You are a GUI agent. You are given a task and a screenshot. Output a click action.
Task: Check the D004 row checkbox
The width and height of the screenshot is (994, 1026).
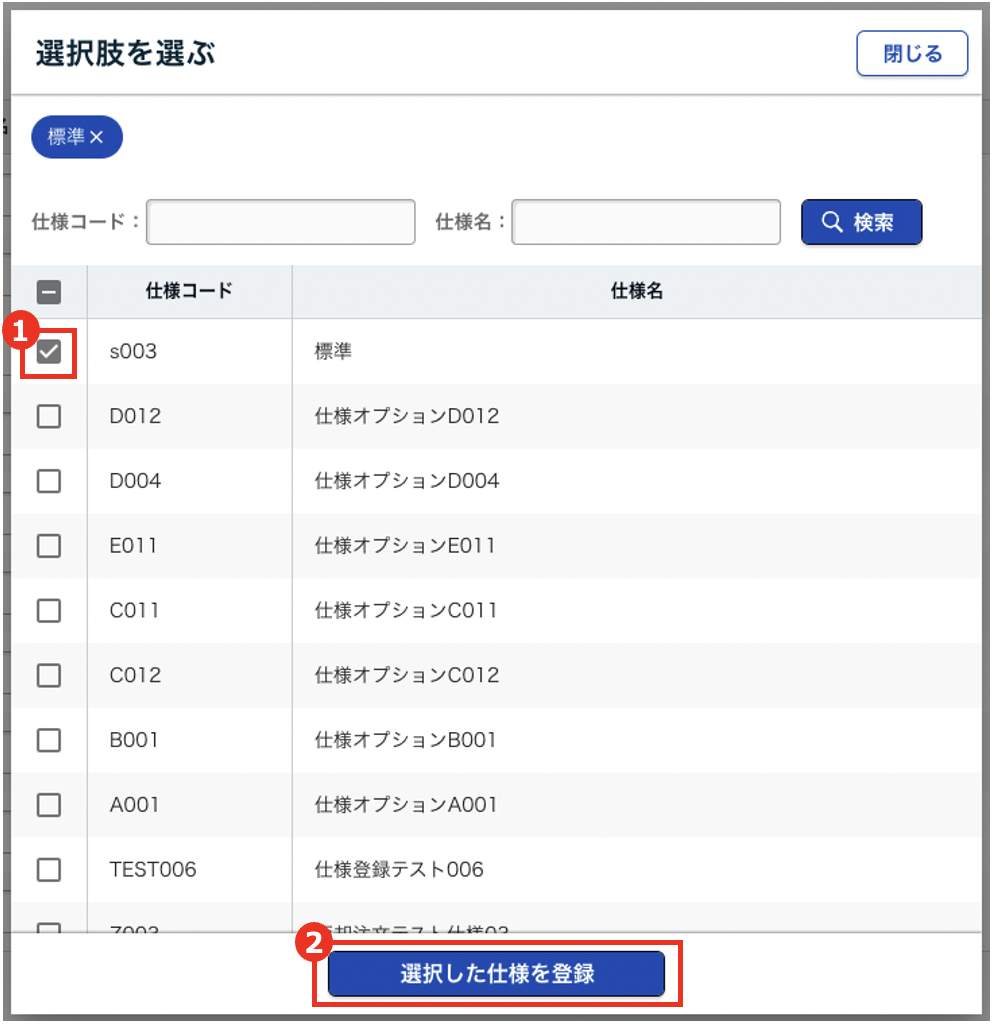pyautogui.click(x=49, y=481)
